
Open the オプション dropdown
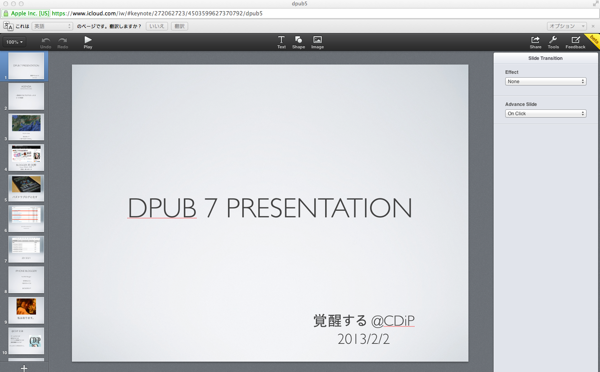pyautogui.click(x=566, y=26)
